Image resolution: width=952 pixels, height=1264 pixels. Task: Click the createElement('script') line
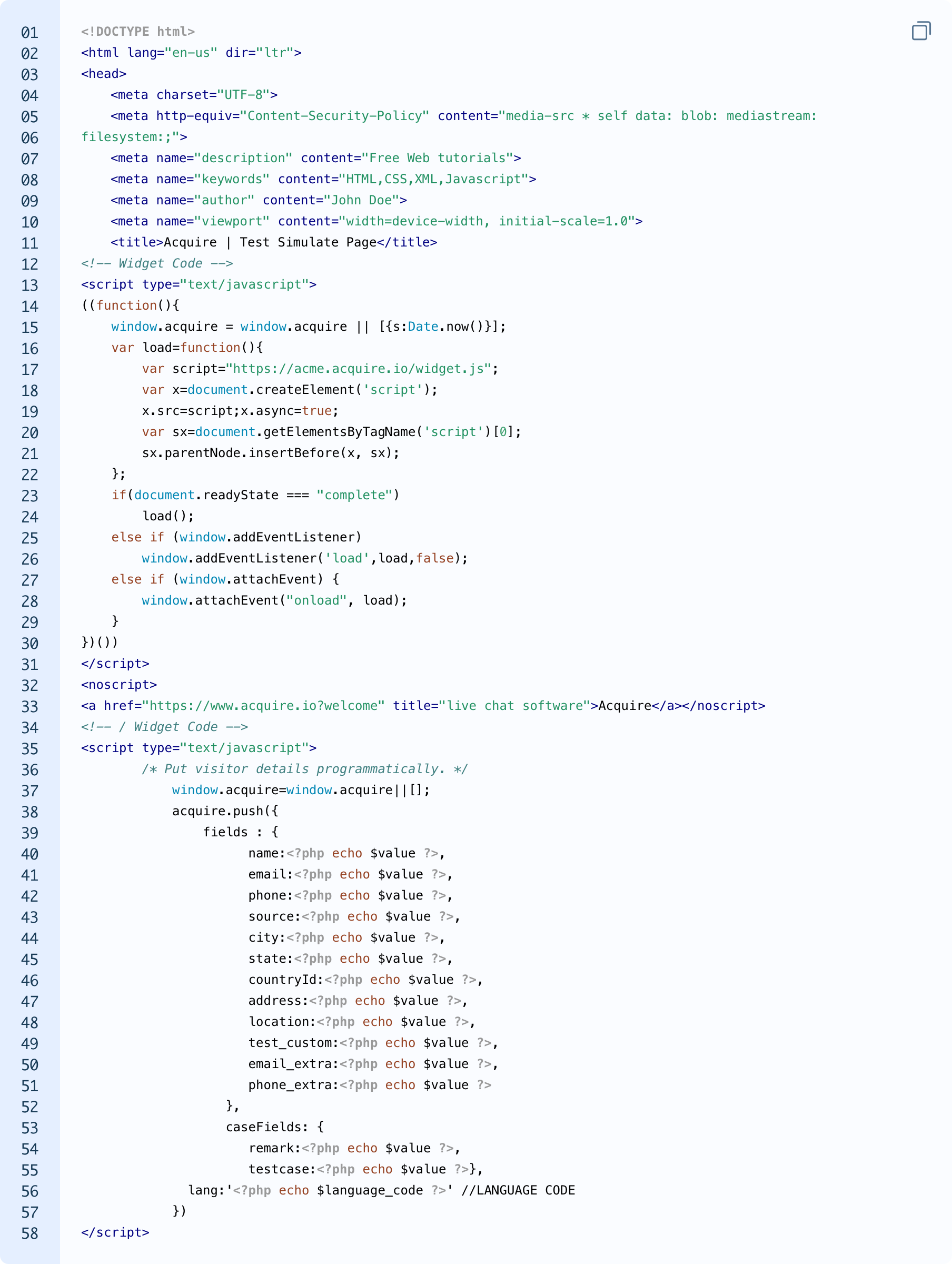290,390
